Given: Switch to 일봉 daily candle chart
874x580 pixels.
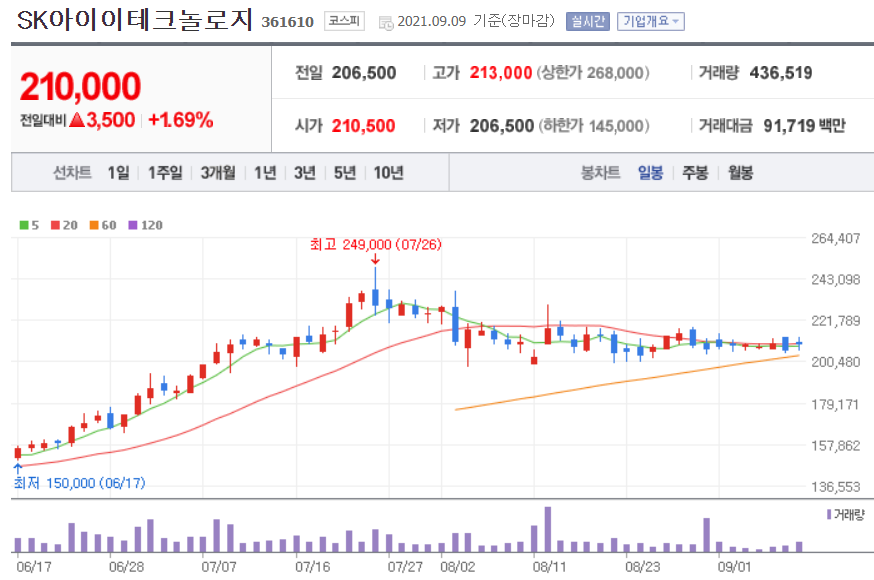Looking at the screenshot, I should coord(650,173).
